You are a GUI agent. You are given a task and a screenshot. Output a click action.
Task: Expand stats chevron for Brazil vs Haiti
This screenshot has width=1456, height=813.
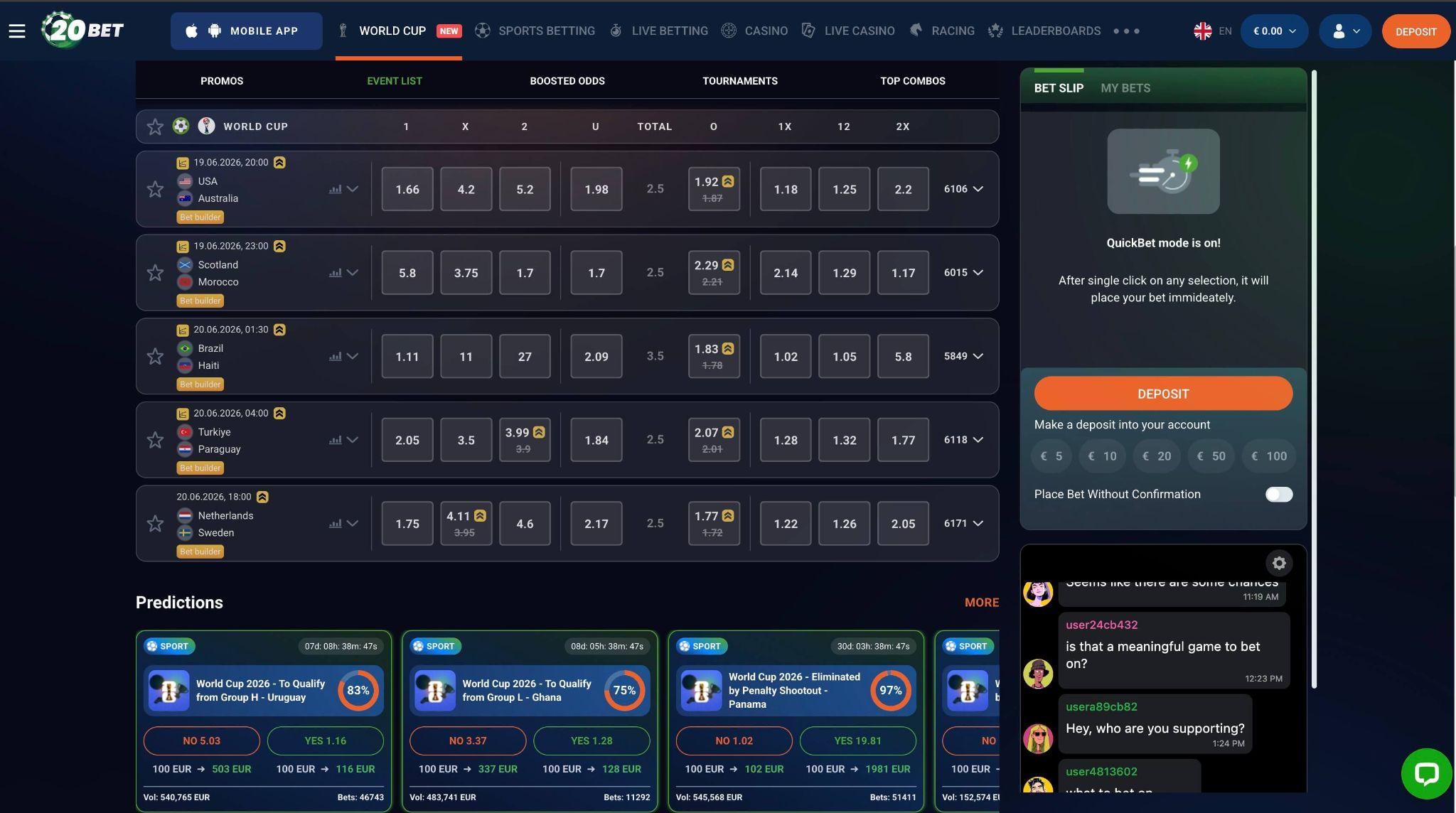click(x=352, y=357)
